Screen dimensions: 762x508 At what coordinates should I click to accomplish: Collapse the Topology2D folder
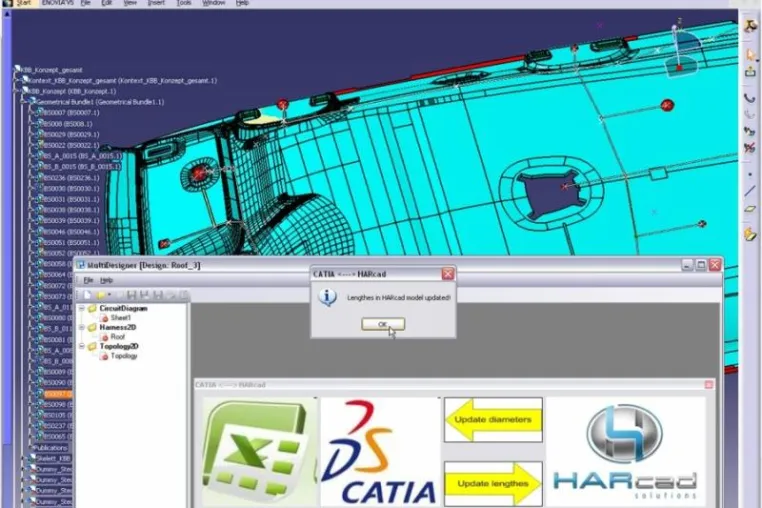[82, 347]
